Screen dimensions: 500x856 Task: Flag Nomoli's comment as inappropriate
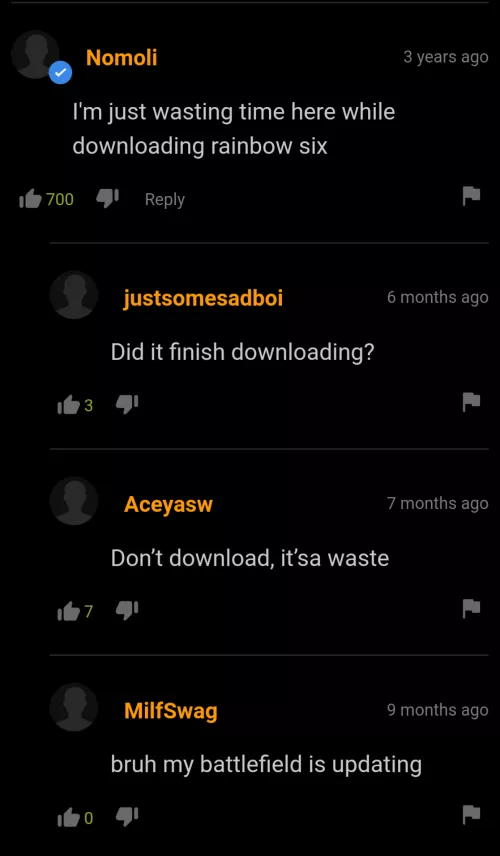coord(471,195)
